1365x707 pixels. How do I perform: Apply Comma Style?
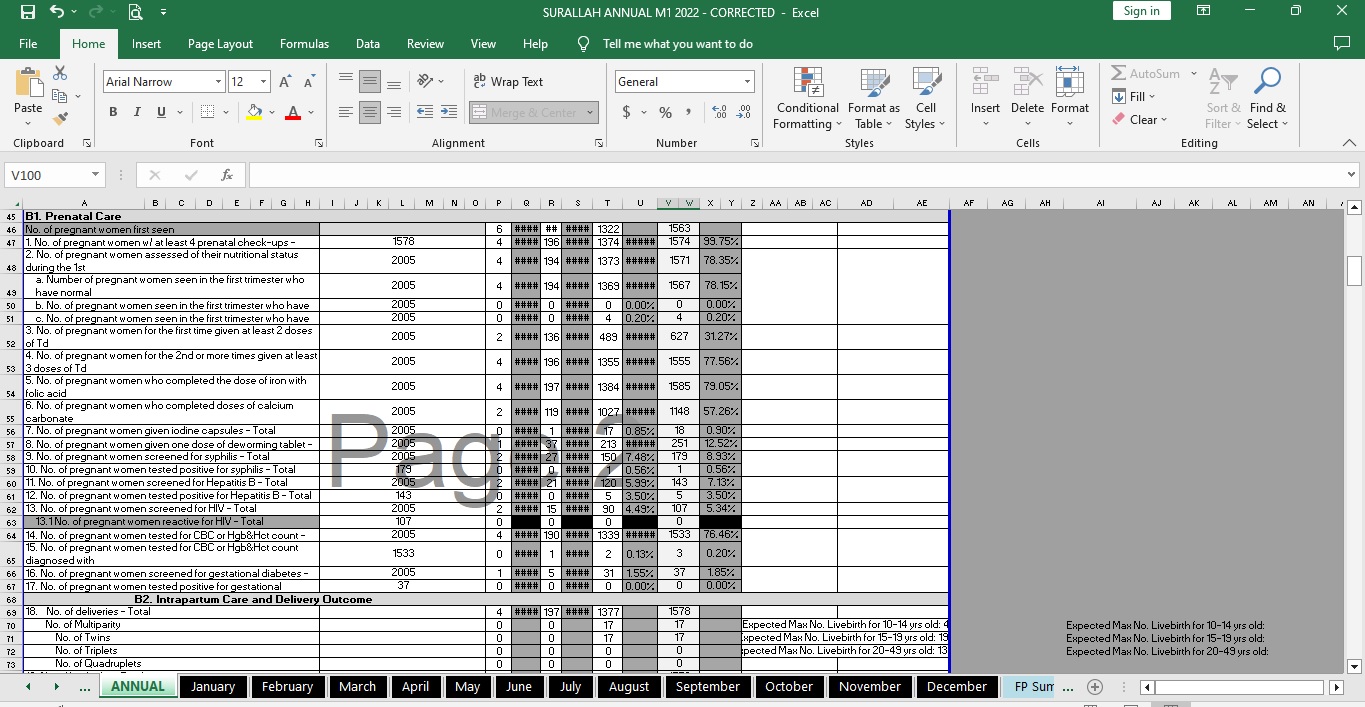click(688, 112)
